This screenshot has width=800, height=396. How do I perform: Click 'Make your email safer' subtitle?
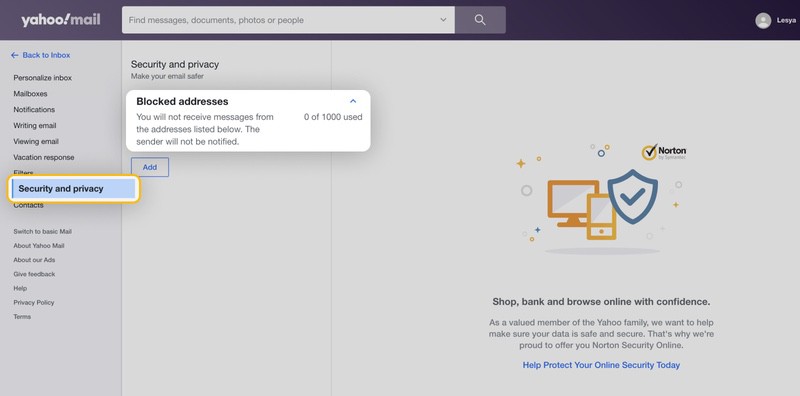pos(167,77)
